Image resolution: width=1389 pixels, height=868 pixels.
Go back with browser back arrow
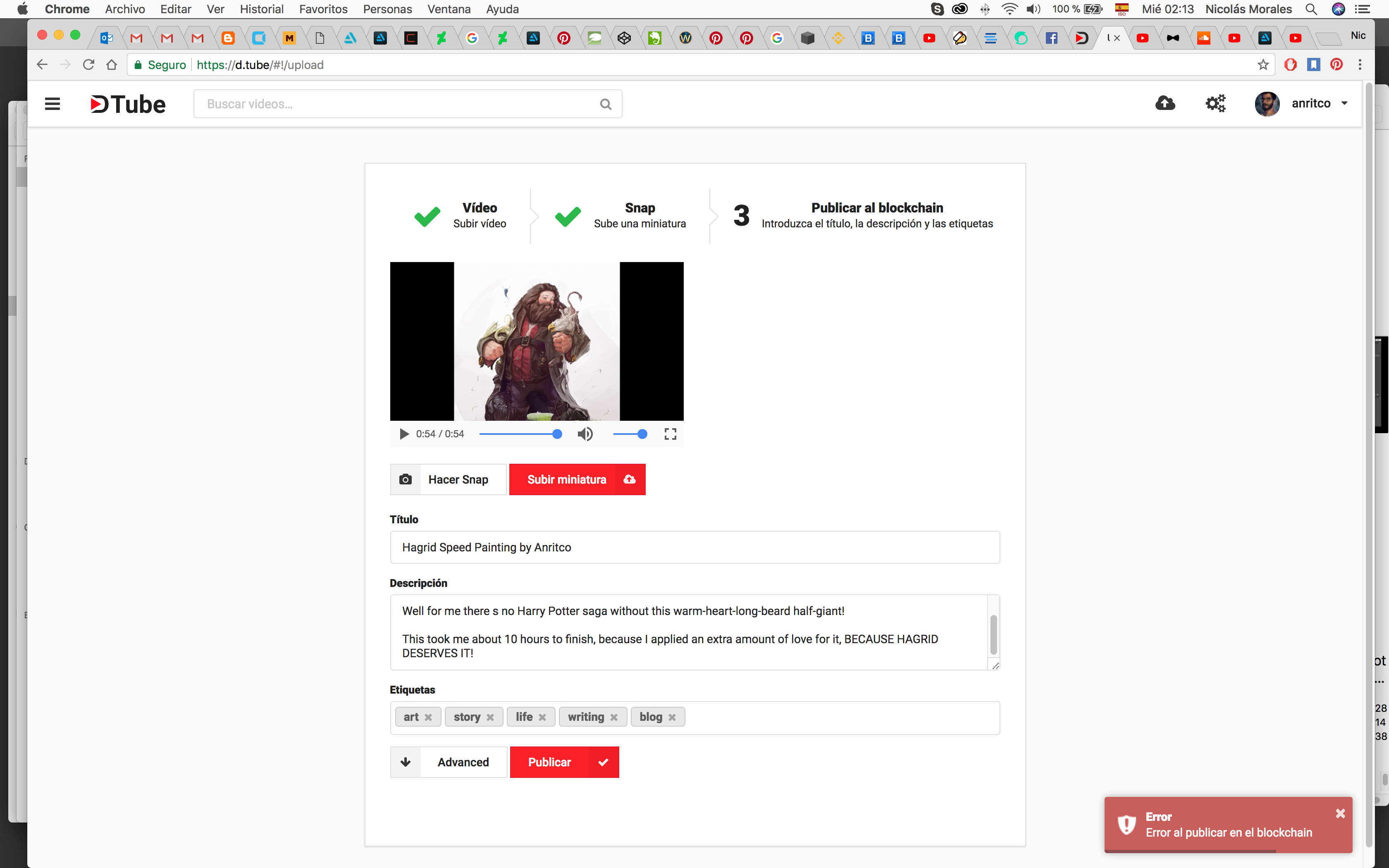tap(42, 65)
